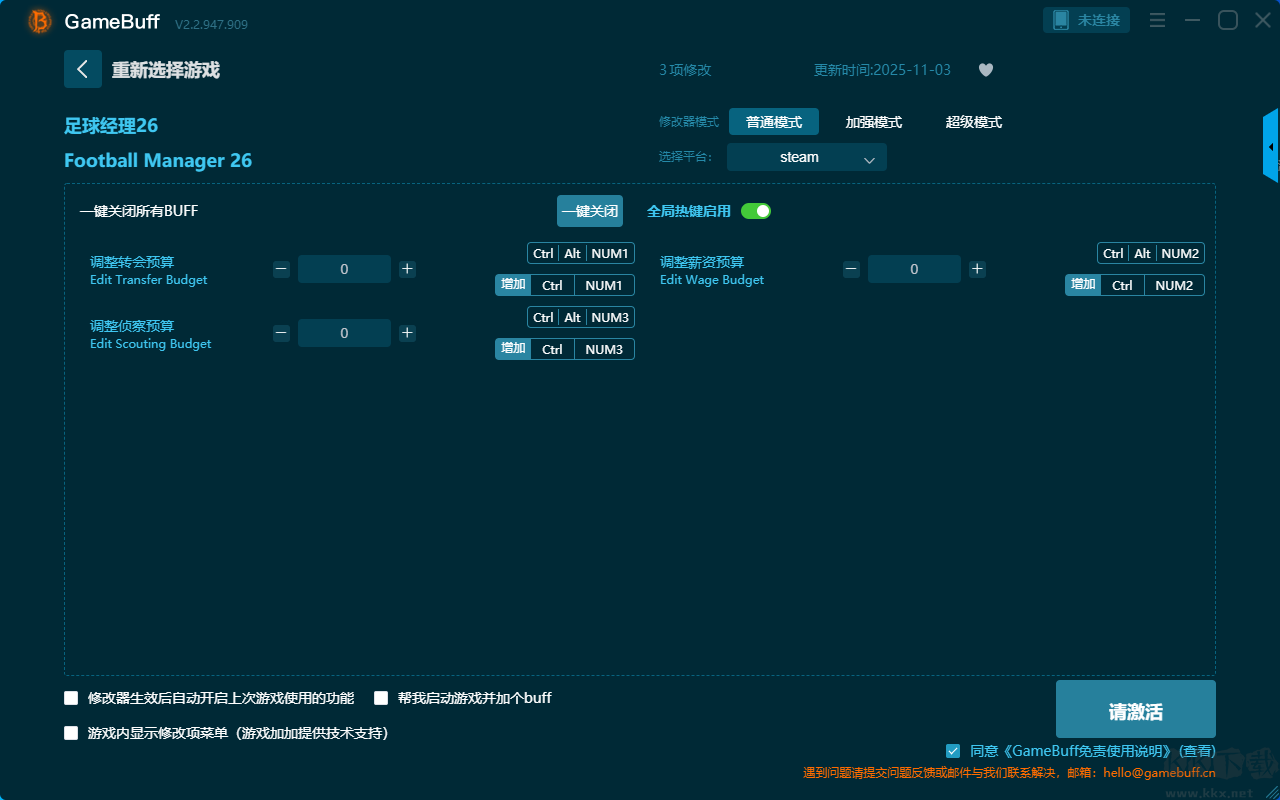Click the transfer budget value field

pyautogui.click(x=344, y=269)
